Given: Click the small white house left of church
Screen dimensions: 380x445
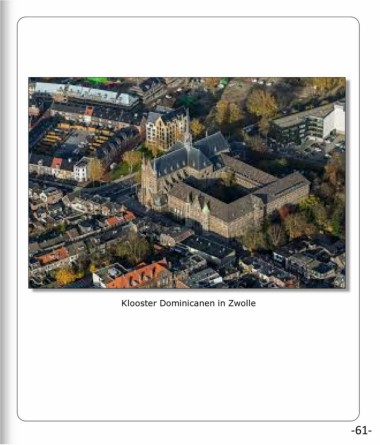Looking at the screenshot, I should (81, 169).
